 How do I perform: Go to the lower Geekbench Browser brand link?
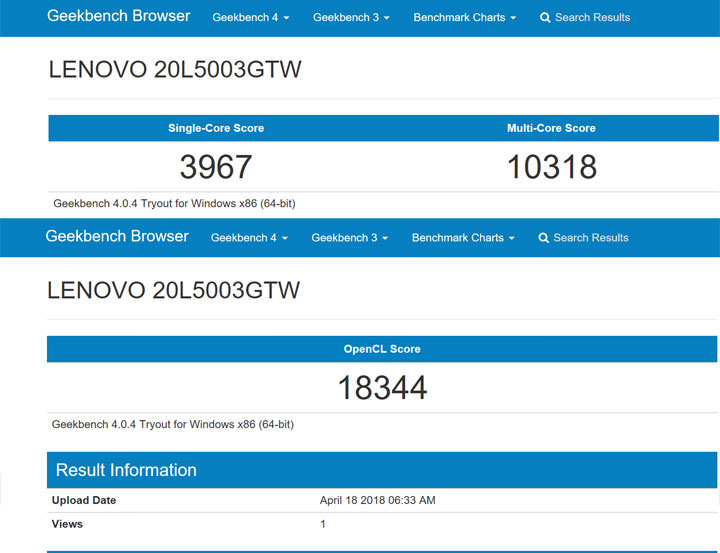tap(117, 237)
